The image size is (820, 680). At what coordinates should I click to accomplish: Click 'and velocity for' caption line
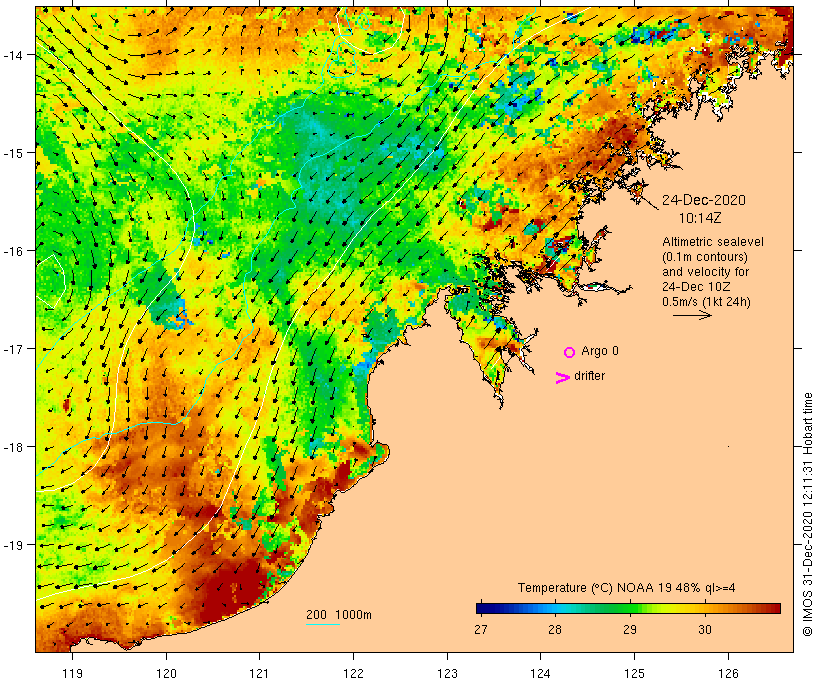coord(705,272)
